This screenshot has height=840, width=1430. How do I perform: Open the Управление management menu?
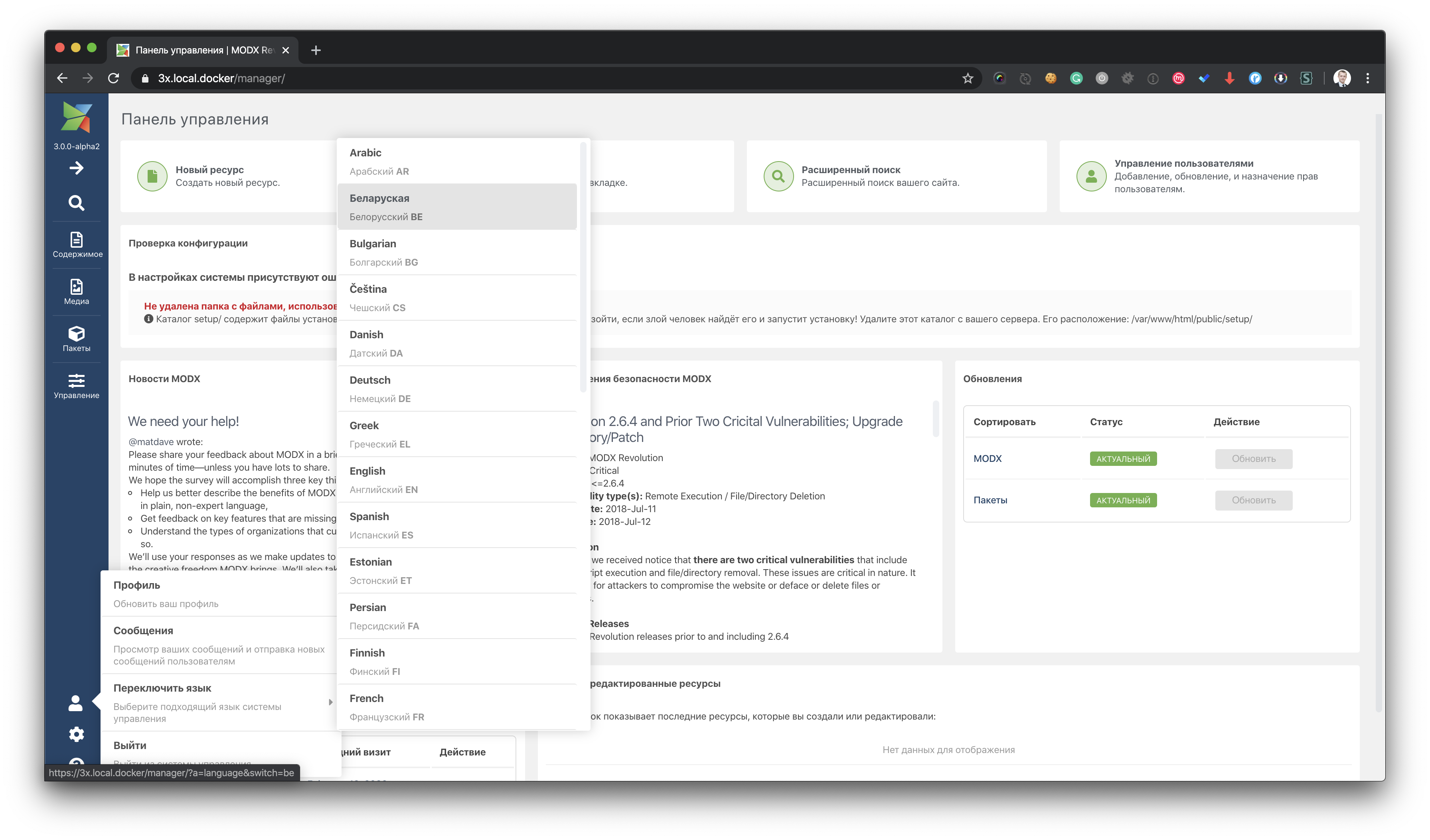tap(77, 386)
